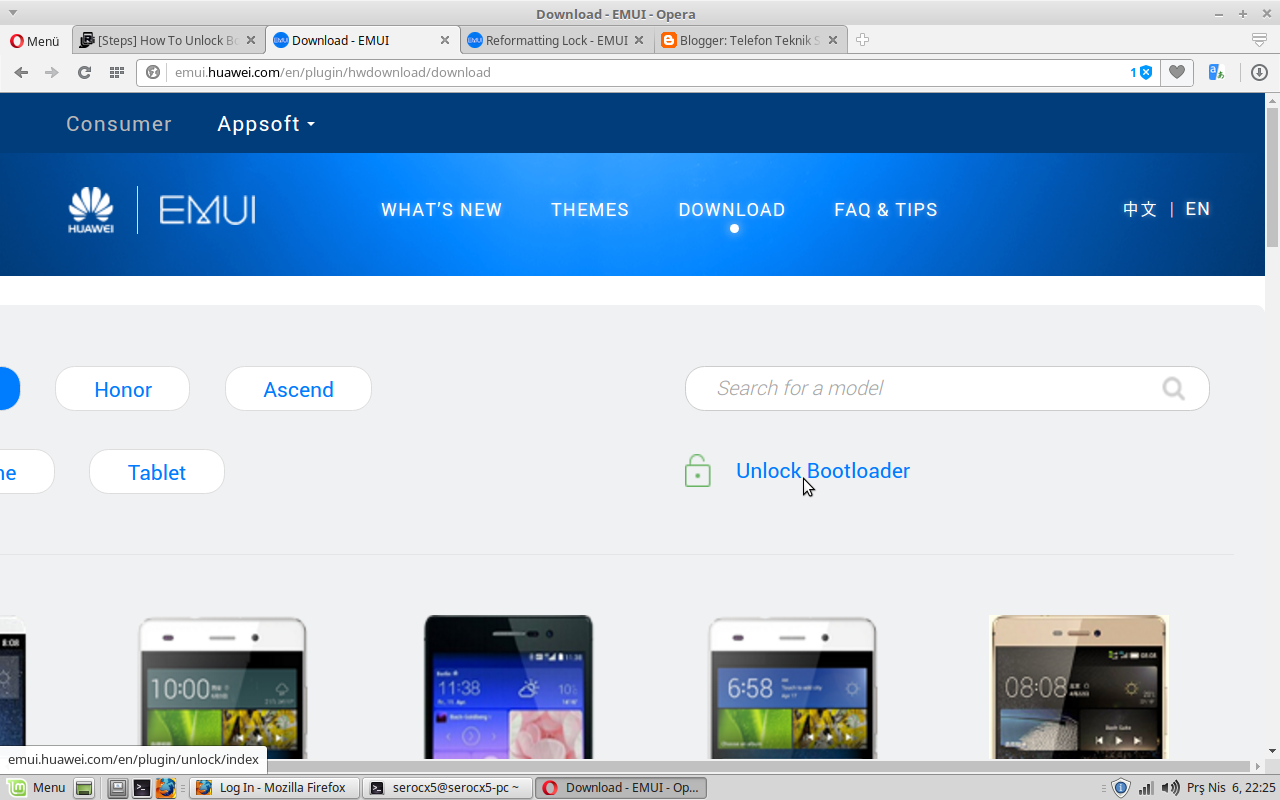Image resolution: width=1280 pixels, height=800 pixels.
Task: Open the clock showing Prş Nis 6, 22:25
Action: 1231,788
